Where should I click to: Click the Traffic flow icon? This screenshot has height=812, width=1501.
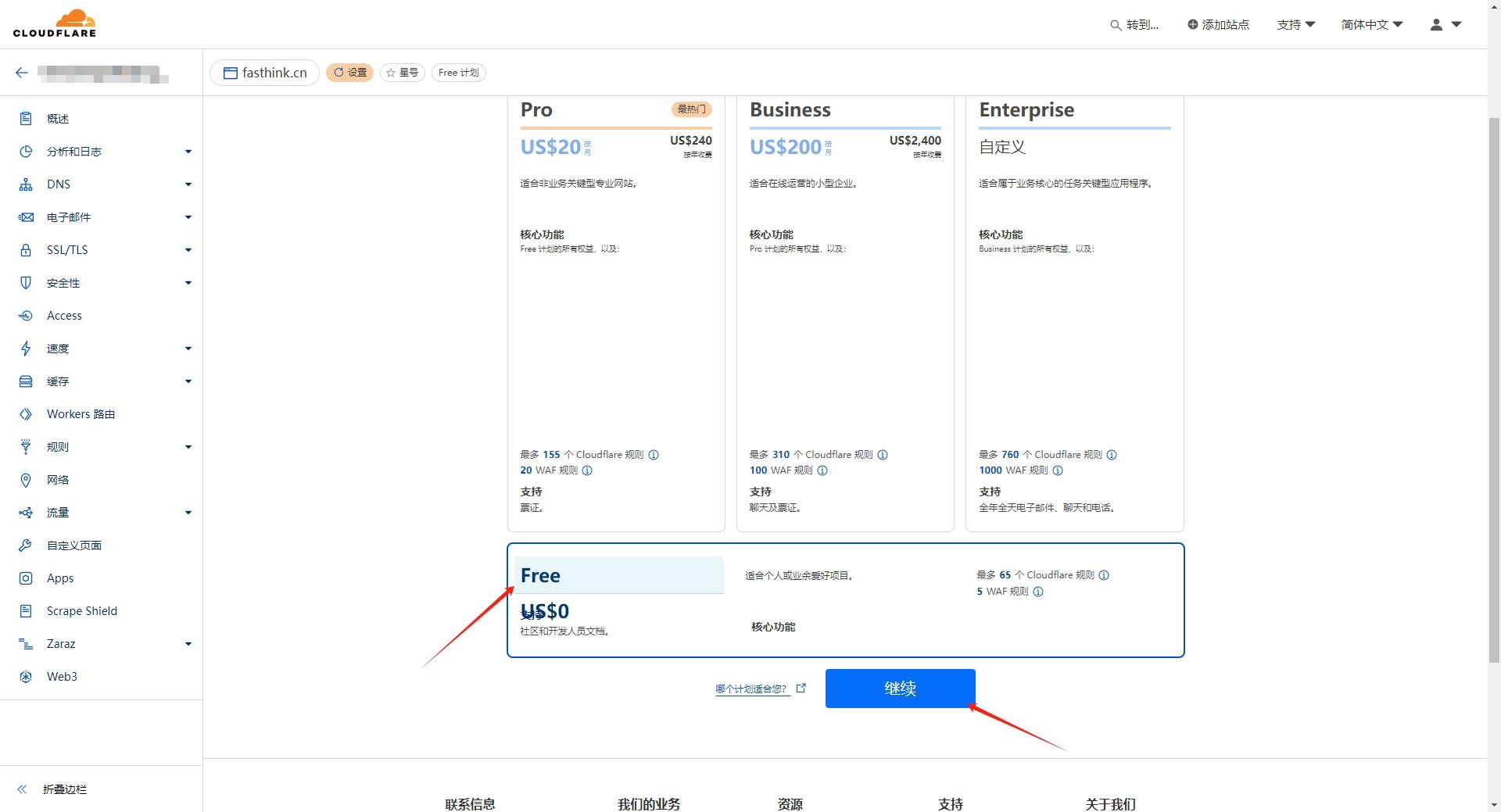point(26,513)
